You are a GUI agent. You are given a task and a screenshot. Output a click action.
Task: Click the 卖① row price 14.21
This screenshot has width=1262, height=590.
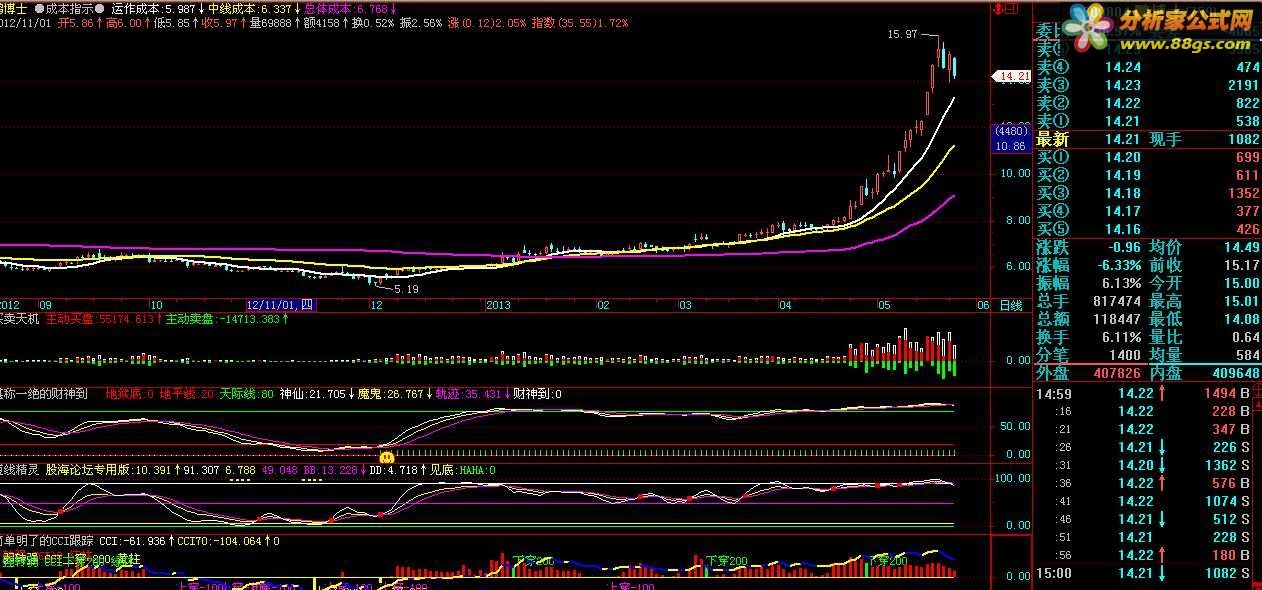pos(1122,122)
